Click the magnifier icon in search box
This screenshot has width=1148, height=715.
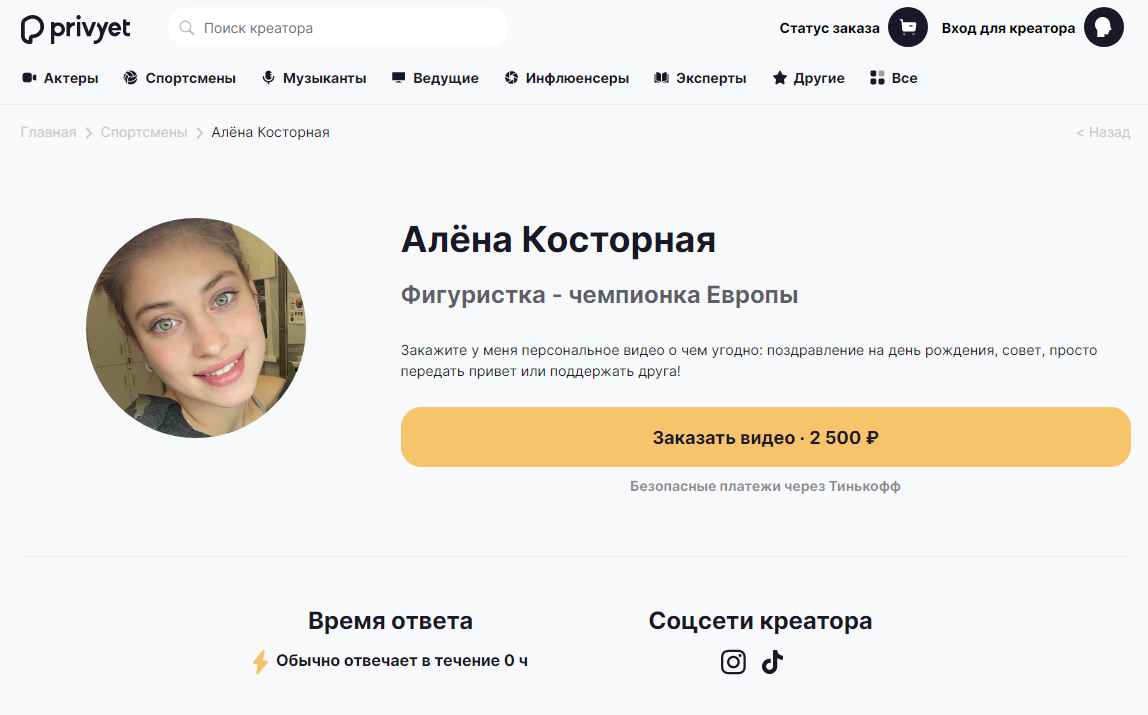187,28
